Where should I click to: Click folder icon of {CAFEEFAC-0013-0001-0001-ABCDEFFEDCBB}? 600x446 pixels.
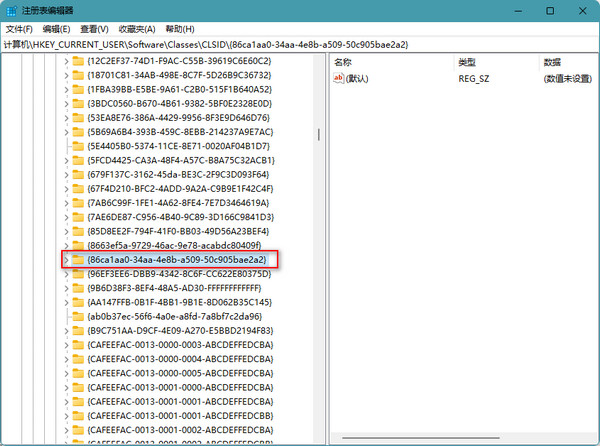click(x=78, y=416)
